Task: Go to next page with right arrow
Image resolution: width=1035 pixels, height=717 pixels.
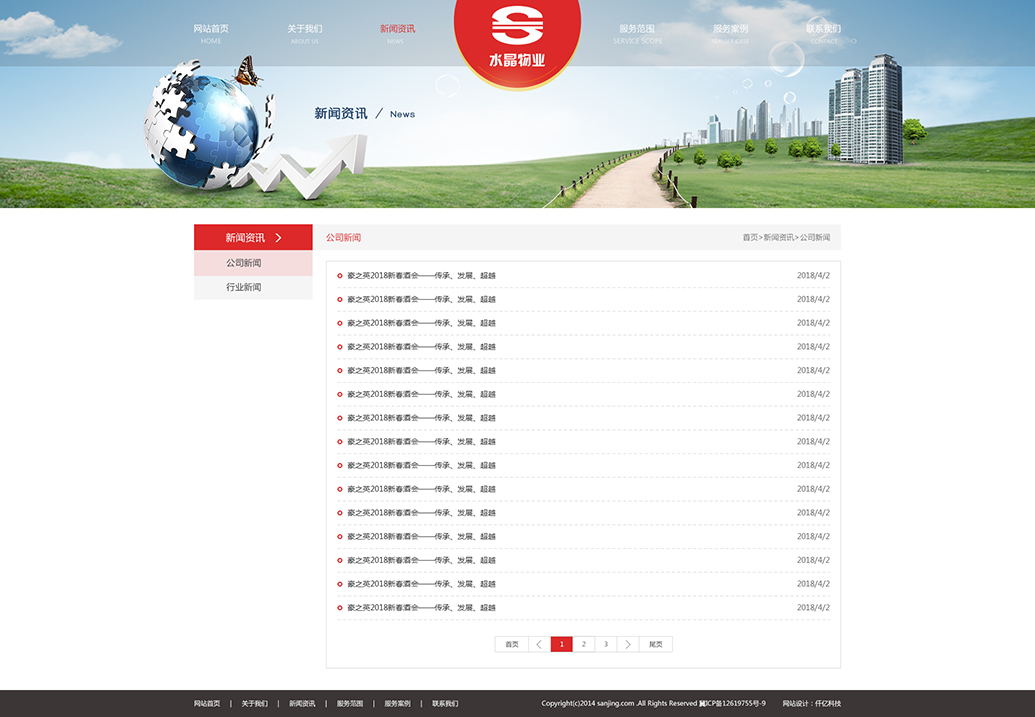Action: (x=627, y=644)
